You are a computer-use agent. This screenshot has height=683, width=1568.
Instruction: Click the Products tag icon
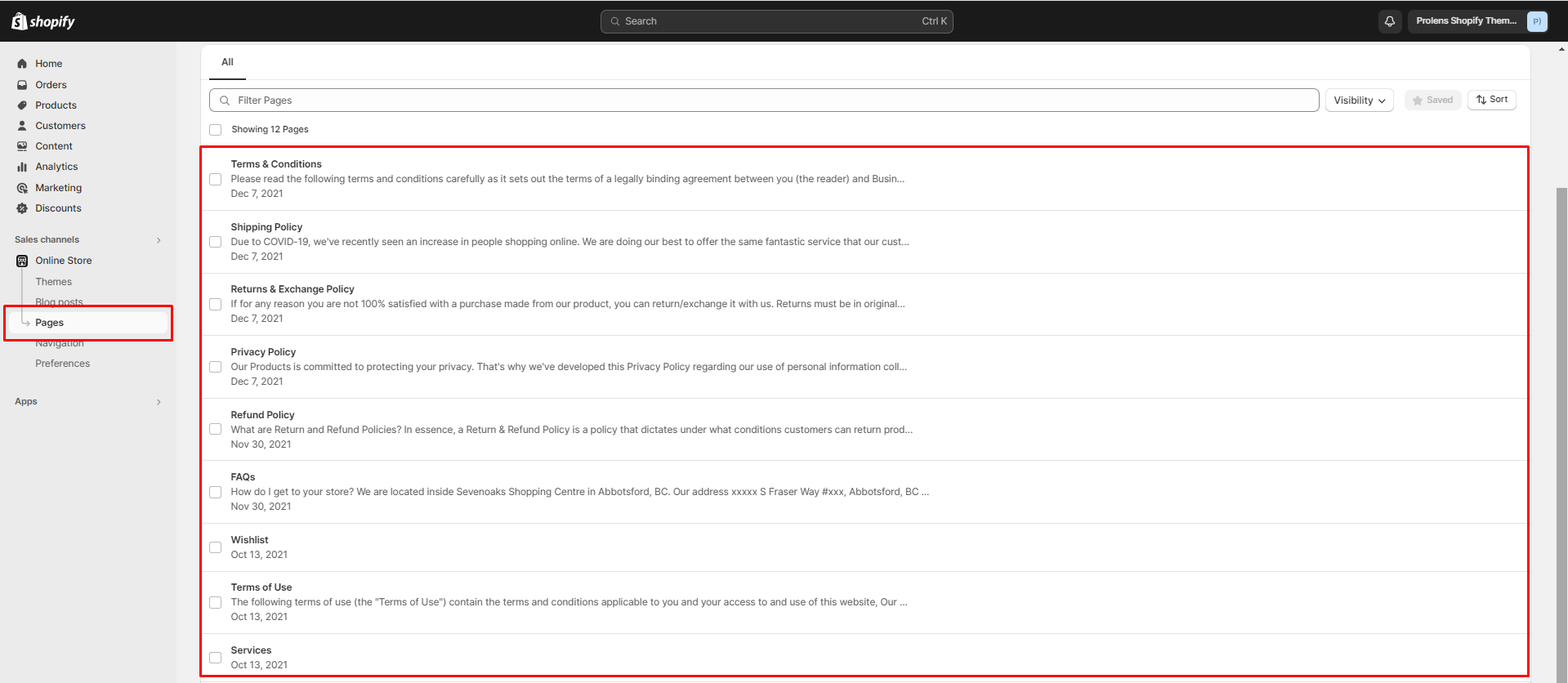click(x=22, y=105)
